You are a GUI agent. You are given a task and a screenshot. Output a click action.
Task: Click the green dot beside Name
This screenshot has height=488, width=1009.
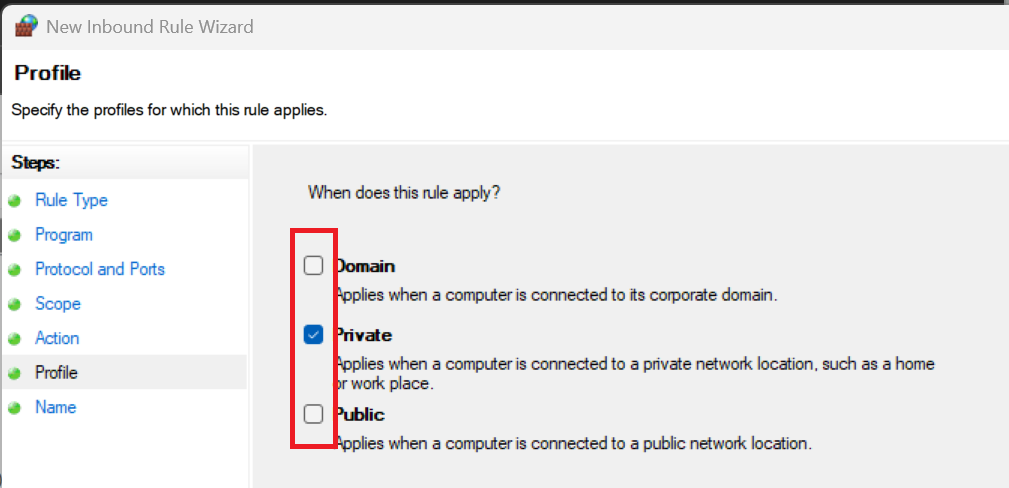(x=14, y=408)
